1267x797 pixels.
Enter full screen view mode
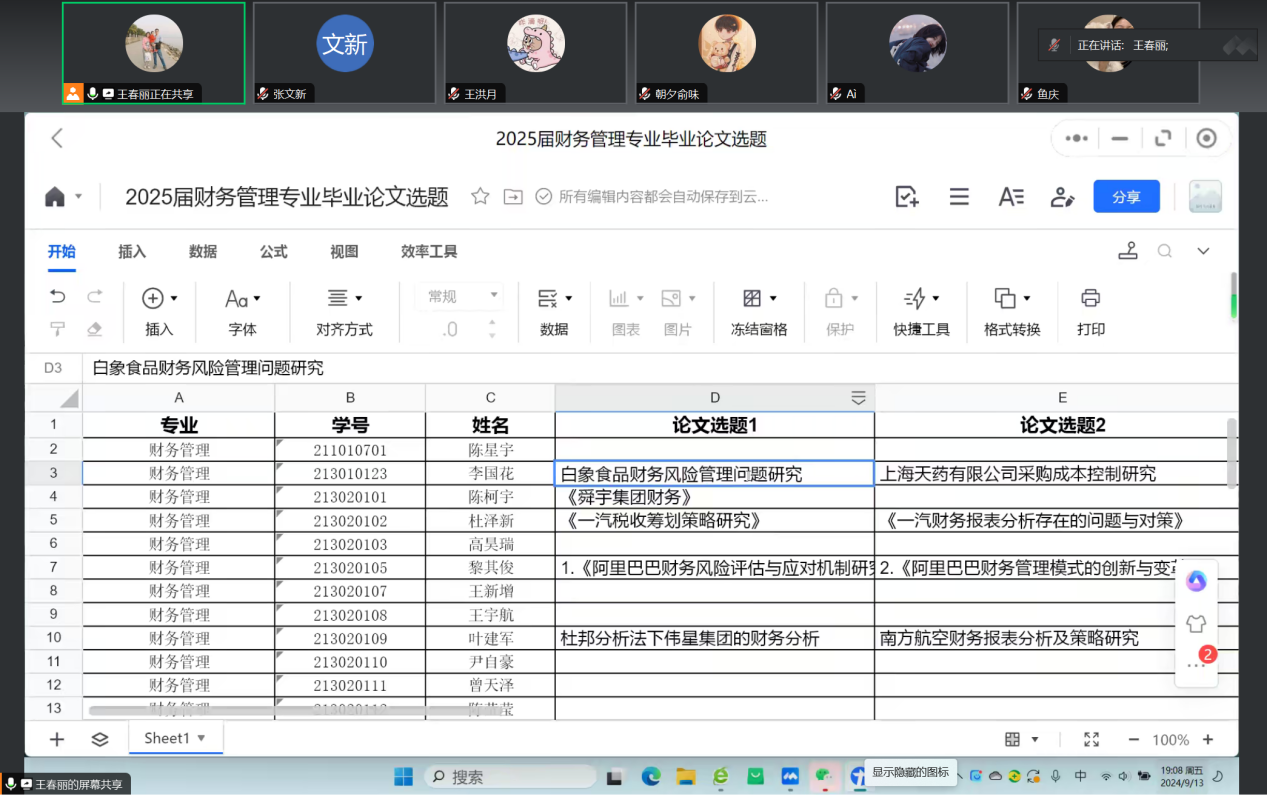pos(1091,739)
